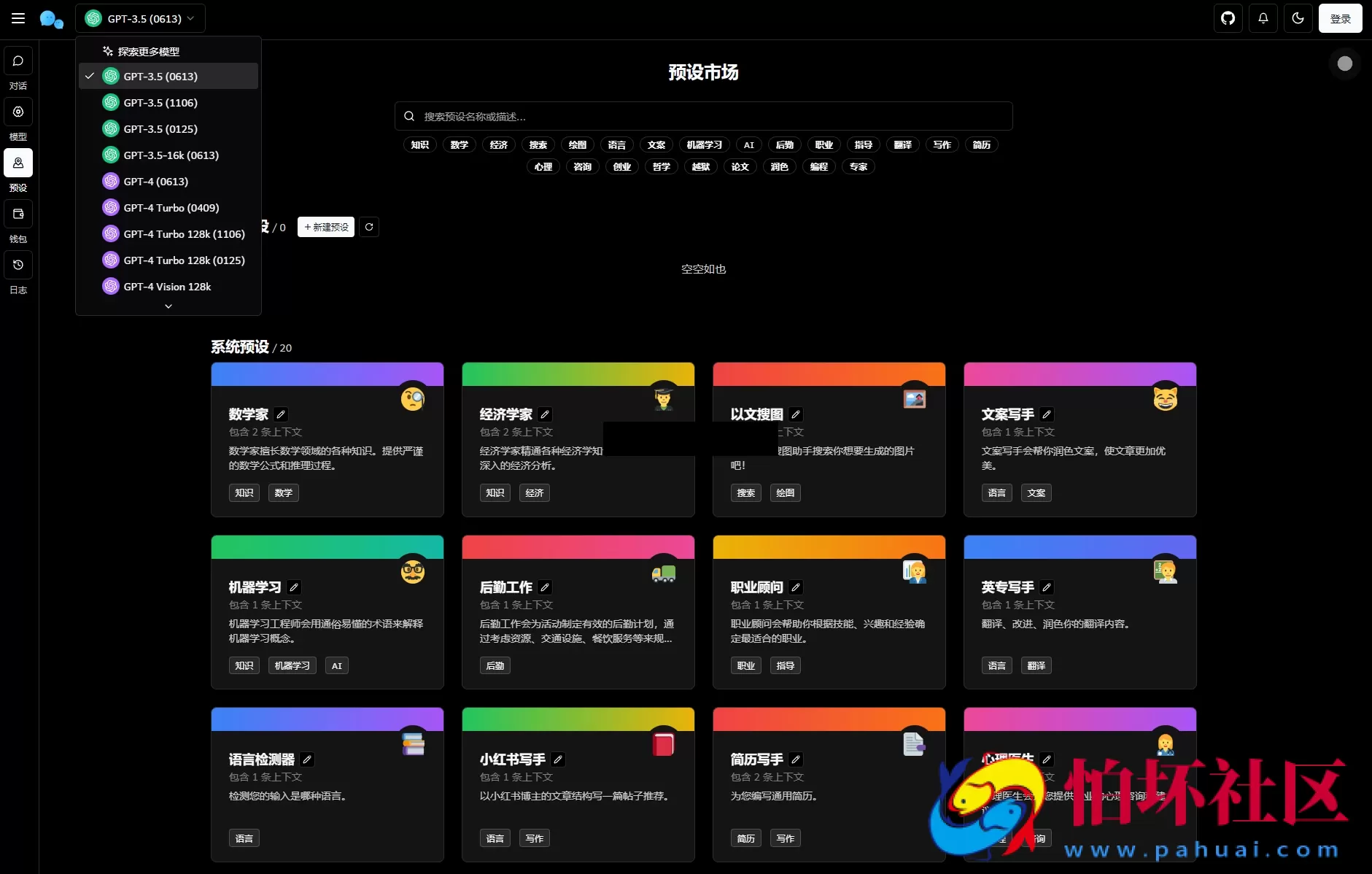Click the 登录 login button
This screenshot has width=1372, height=874.
[1341, 18]
